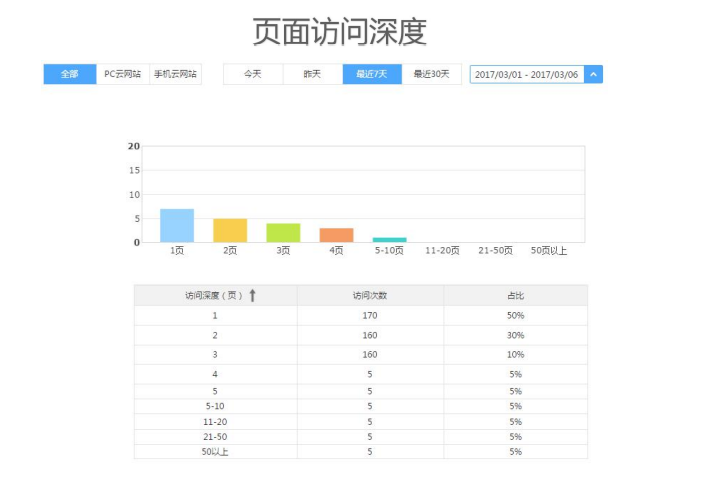Screen dimensions: 714x479
Task: Sort by 访问深度 using arrow icon
Action: 253,295
